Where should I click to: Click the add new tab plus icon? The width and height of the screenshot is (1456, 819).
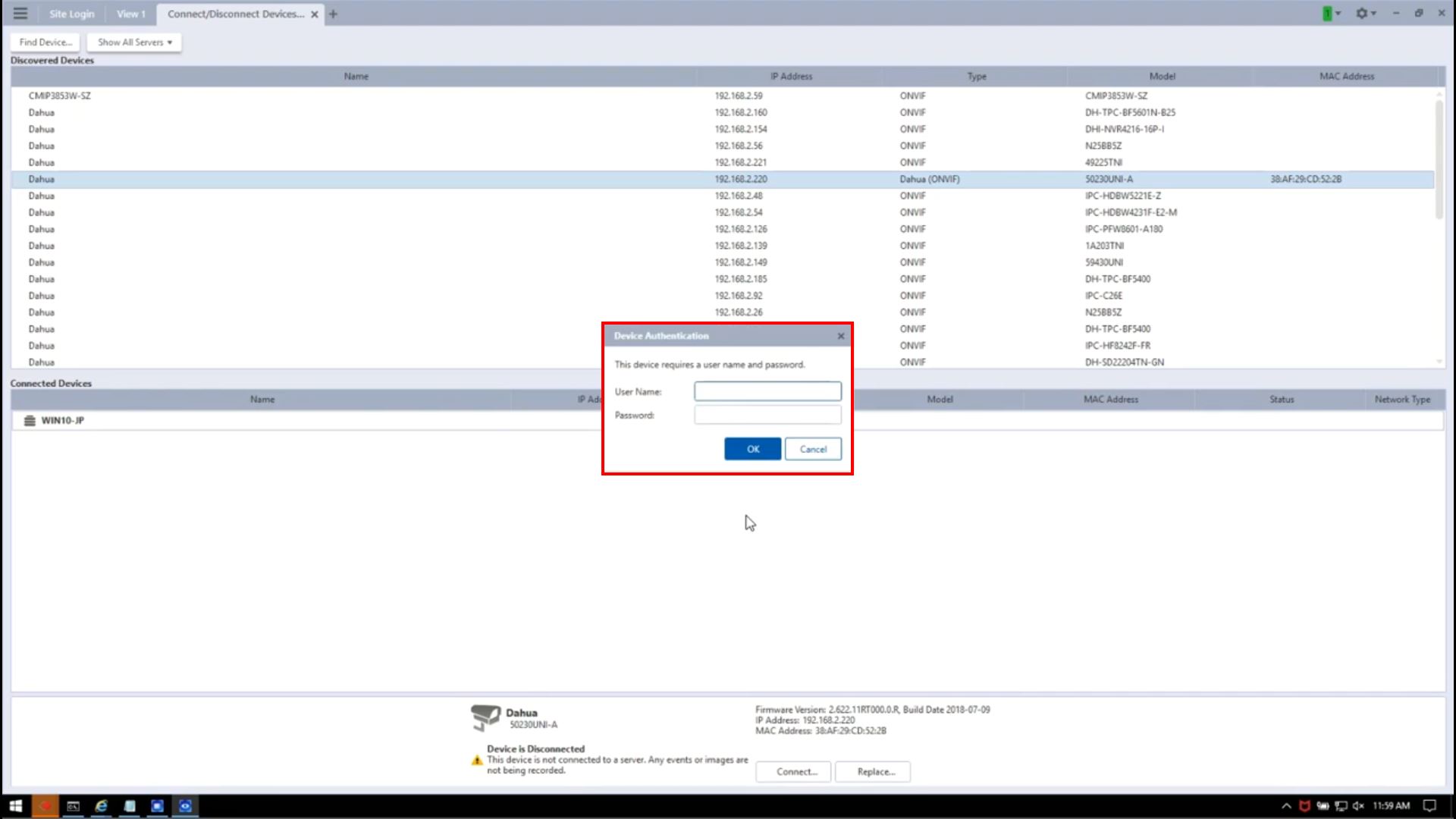tap(333, 14)
